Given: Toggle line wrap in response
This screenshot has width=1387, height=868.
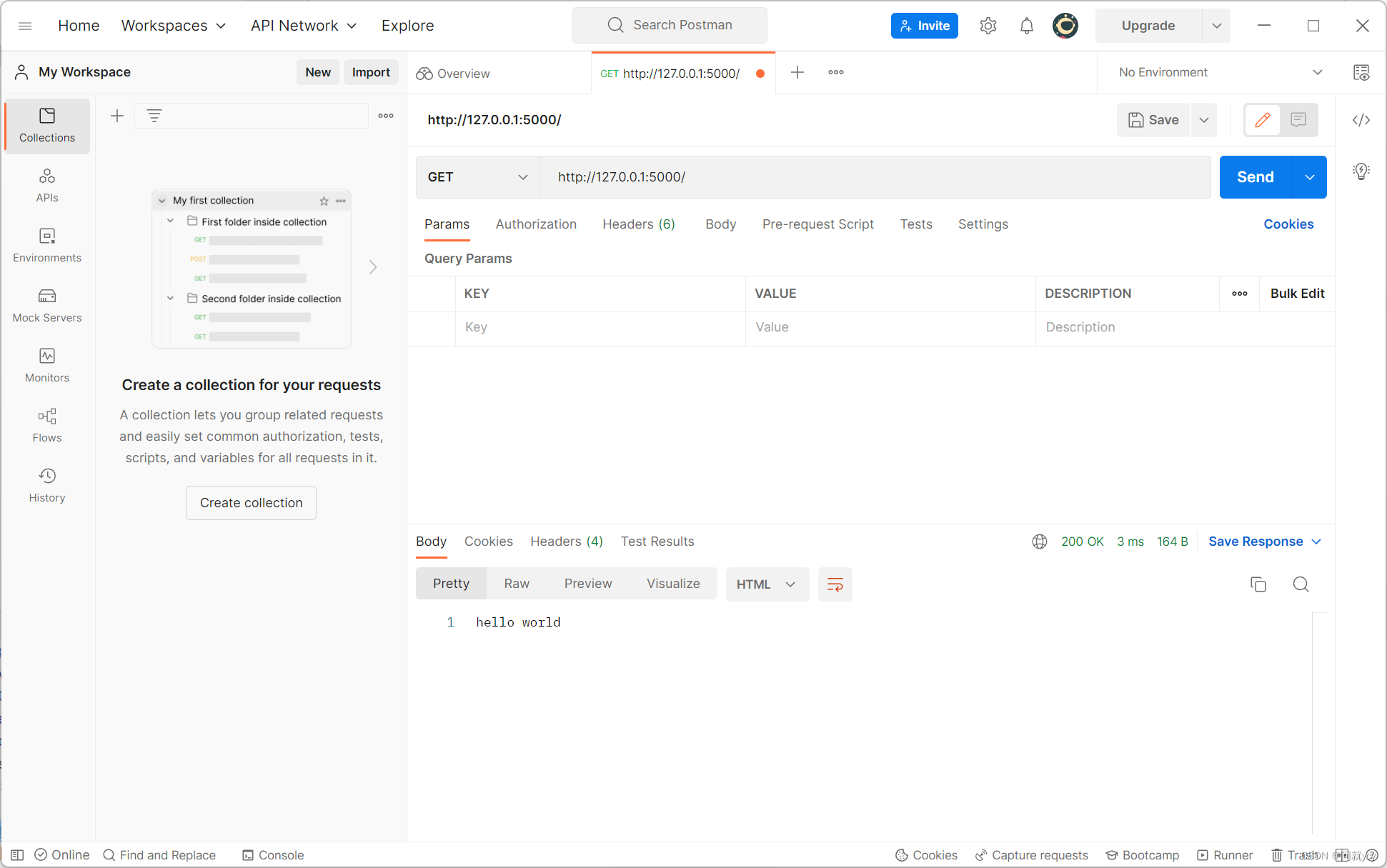Looking at the screenshot, I should (835, 584).
